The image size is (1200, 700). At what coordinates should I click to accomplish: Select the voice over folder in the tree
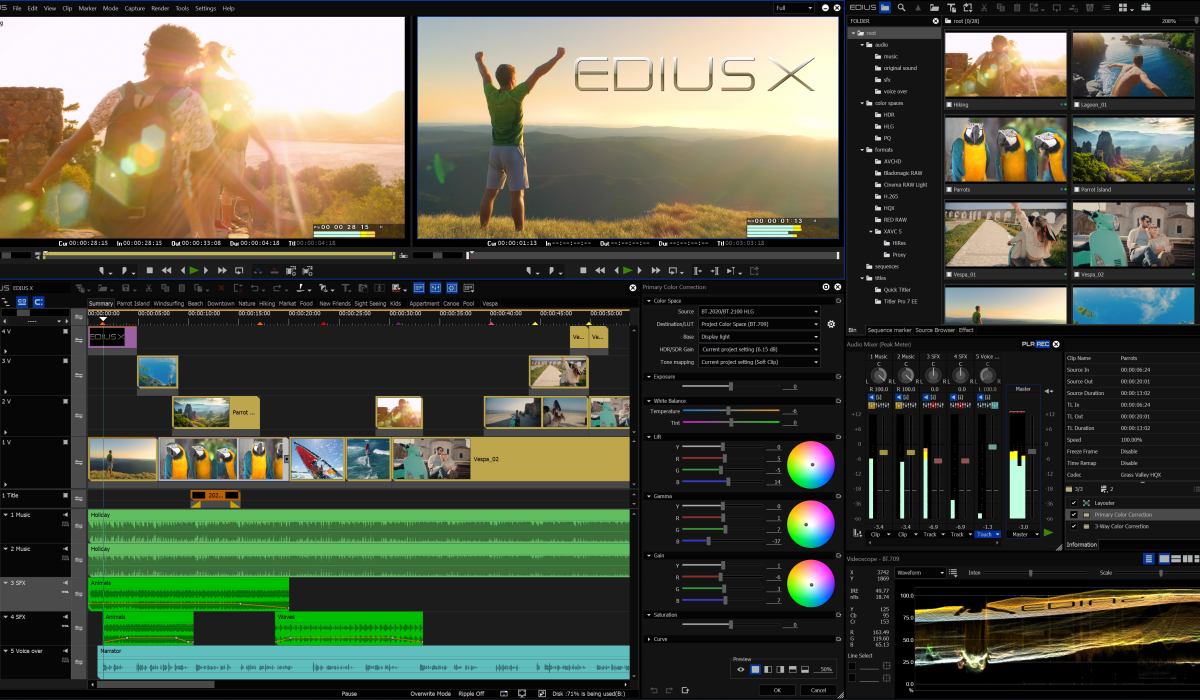pos(897,91)
